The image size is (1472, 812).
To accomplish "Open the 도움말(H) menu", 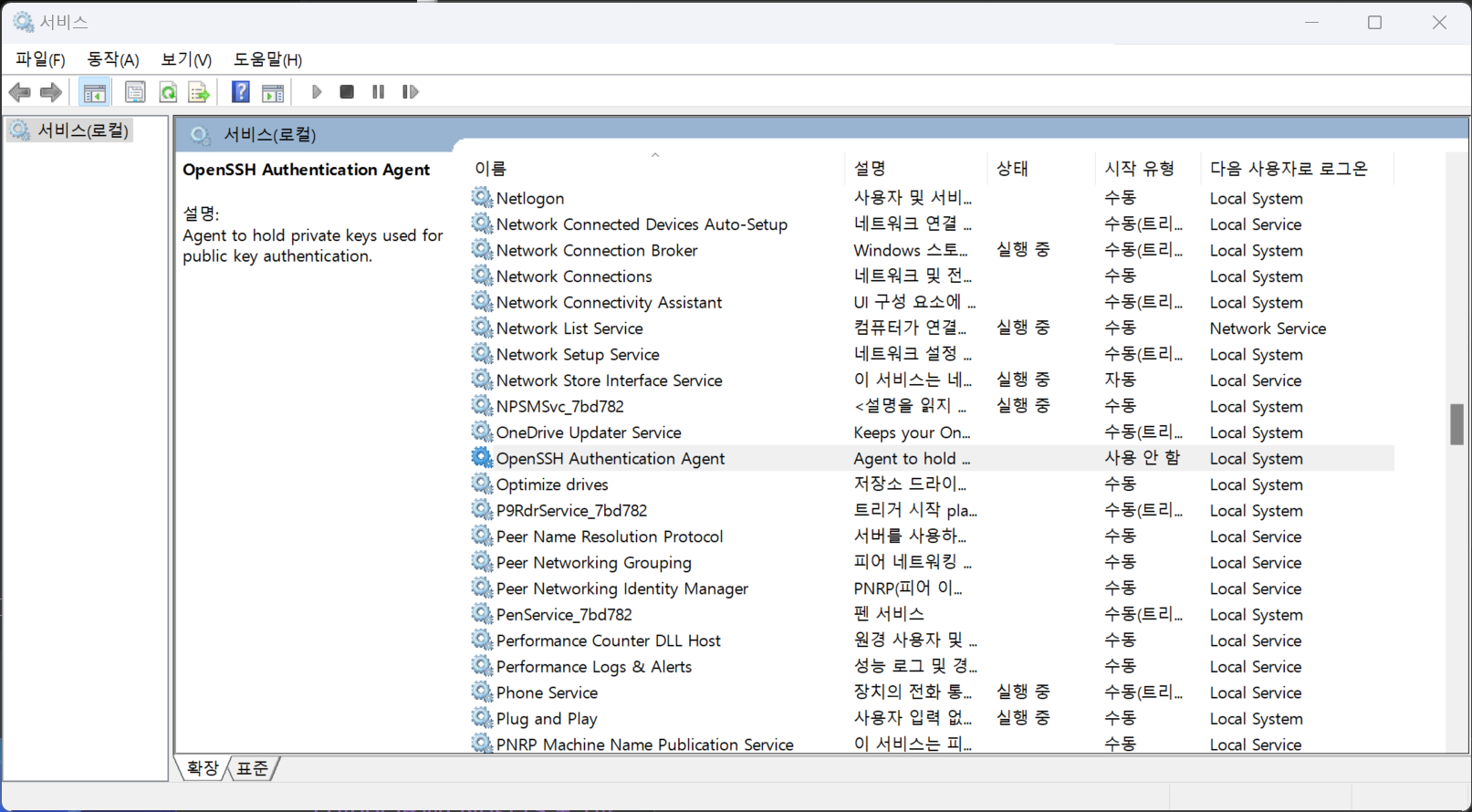I will click(267, 59).
